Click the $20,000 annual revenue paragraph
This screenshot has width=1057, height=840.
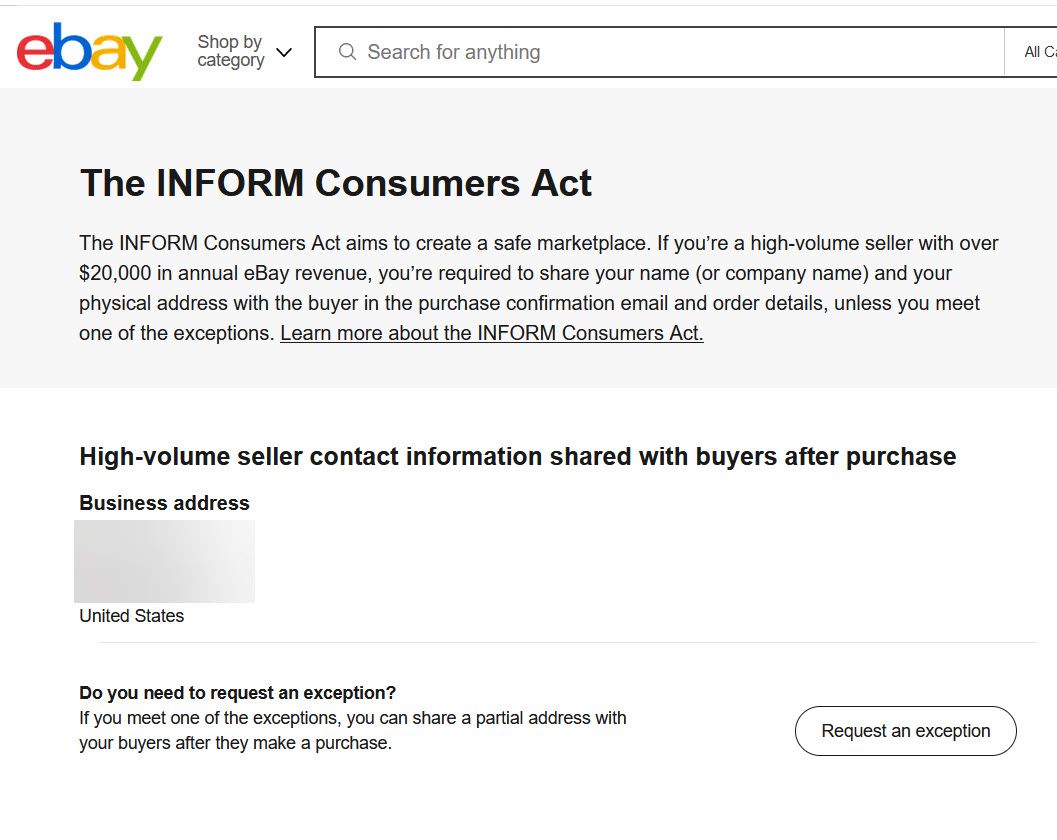539,288
